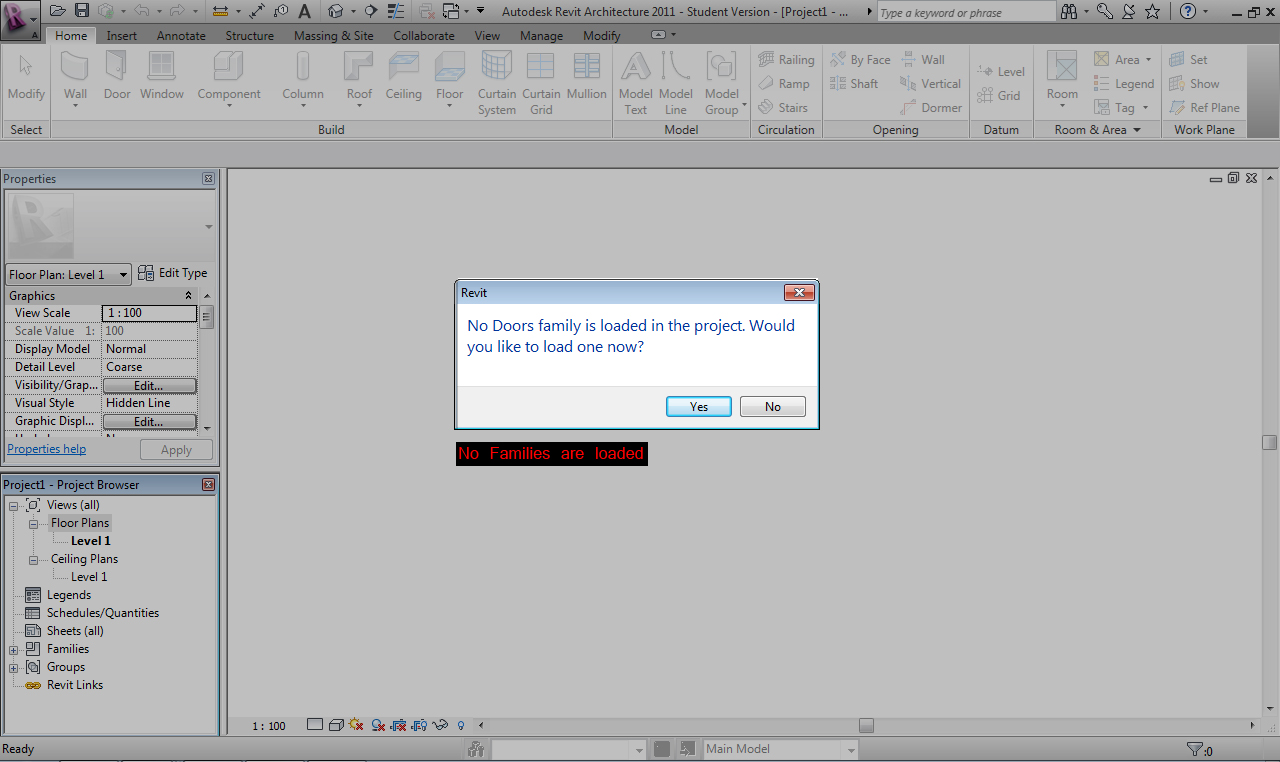The height and width of the screenshot is (762, 1280).
Task: Open the Revit application menu button
Action: (20, 18)
